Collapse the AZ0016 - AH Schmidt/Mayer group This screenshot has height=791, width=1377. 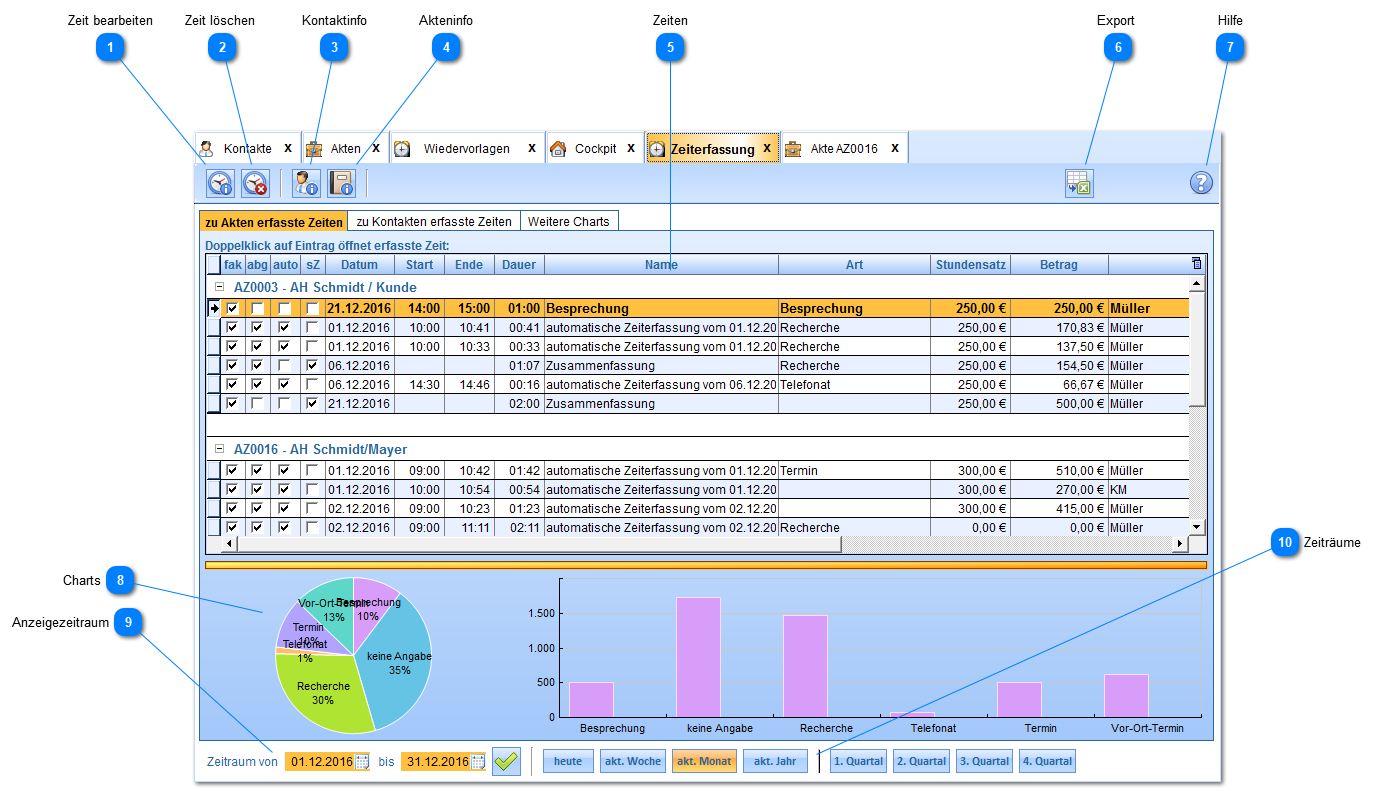pyautogui.click(x=220, y=450)
